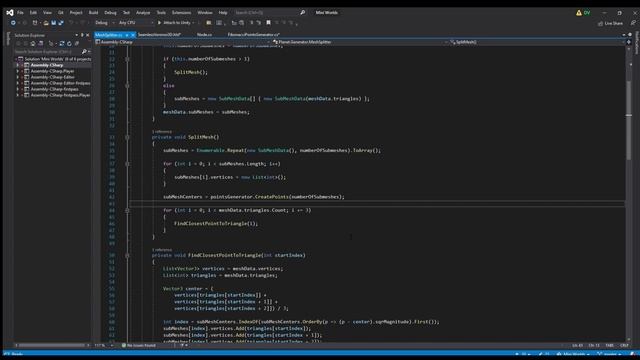Switch to the FibonacciPointsGenerator.cs tab
The image size is (640, 360).
click(x=253, y=35)
